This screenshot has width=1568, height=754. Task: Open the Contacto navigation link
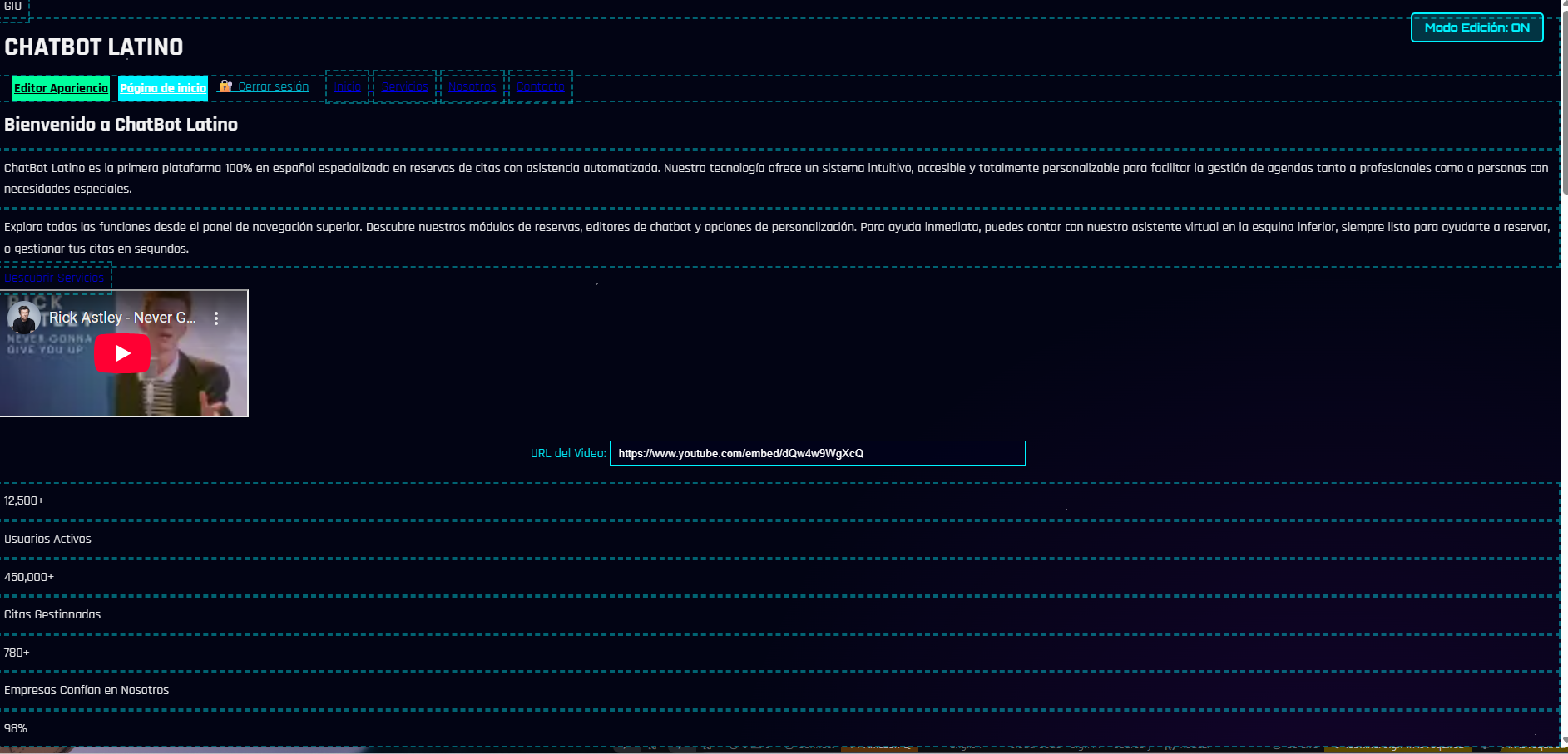click(x=540, y=86)
